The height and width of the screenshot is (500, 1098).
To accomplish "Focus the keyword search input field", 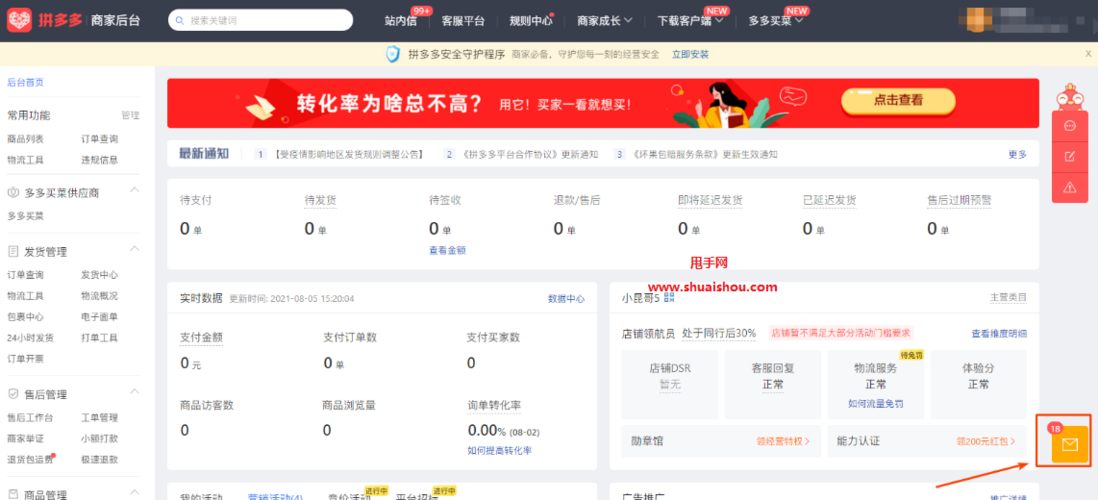I will pos(260,20).
